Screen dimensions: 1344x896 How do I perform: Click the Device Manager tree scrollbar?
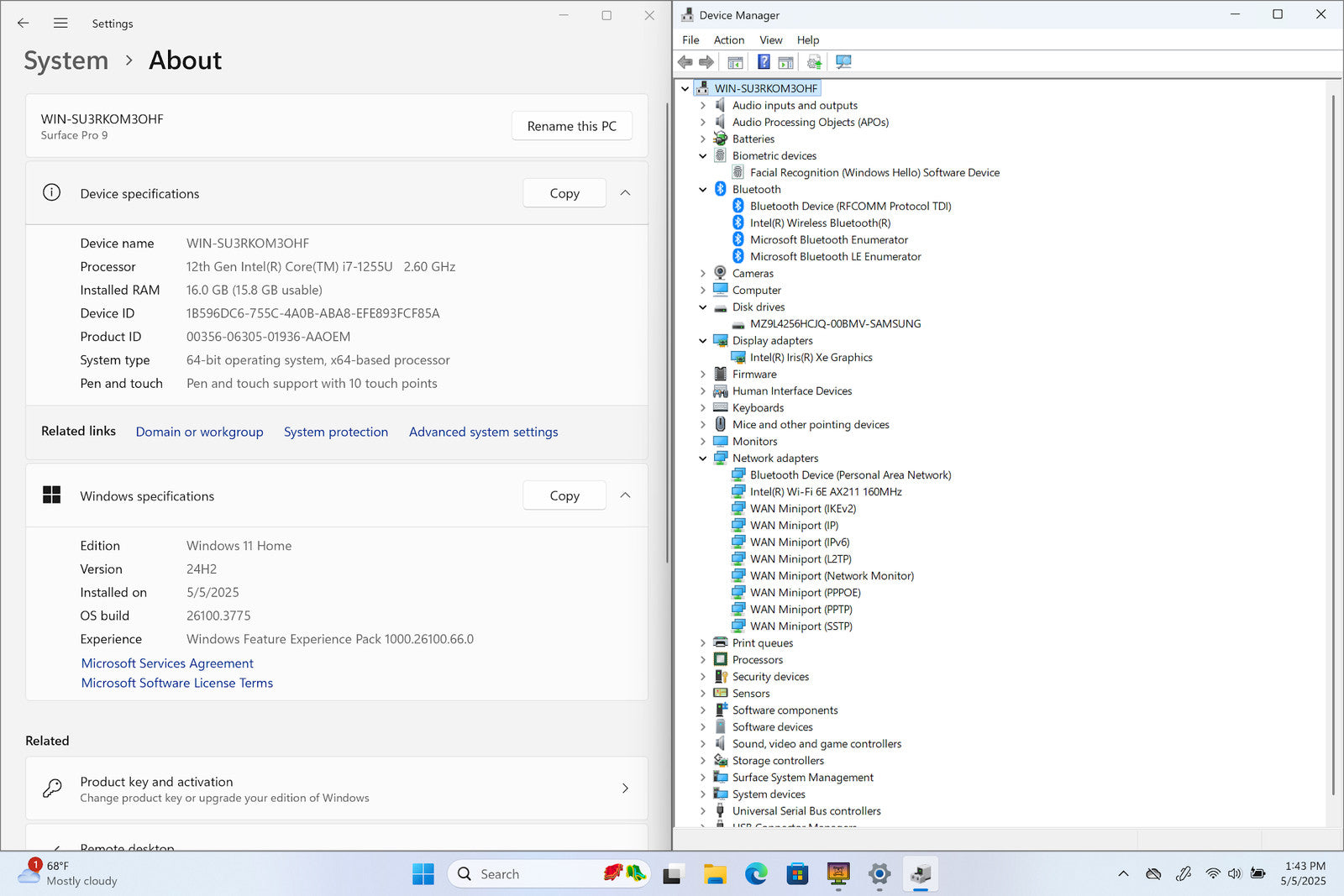tap(1333, 445)
